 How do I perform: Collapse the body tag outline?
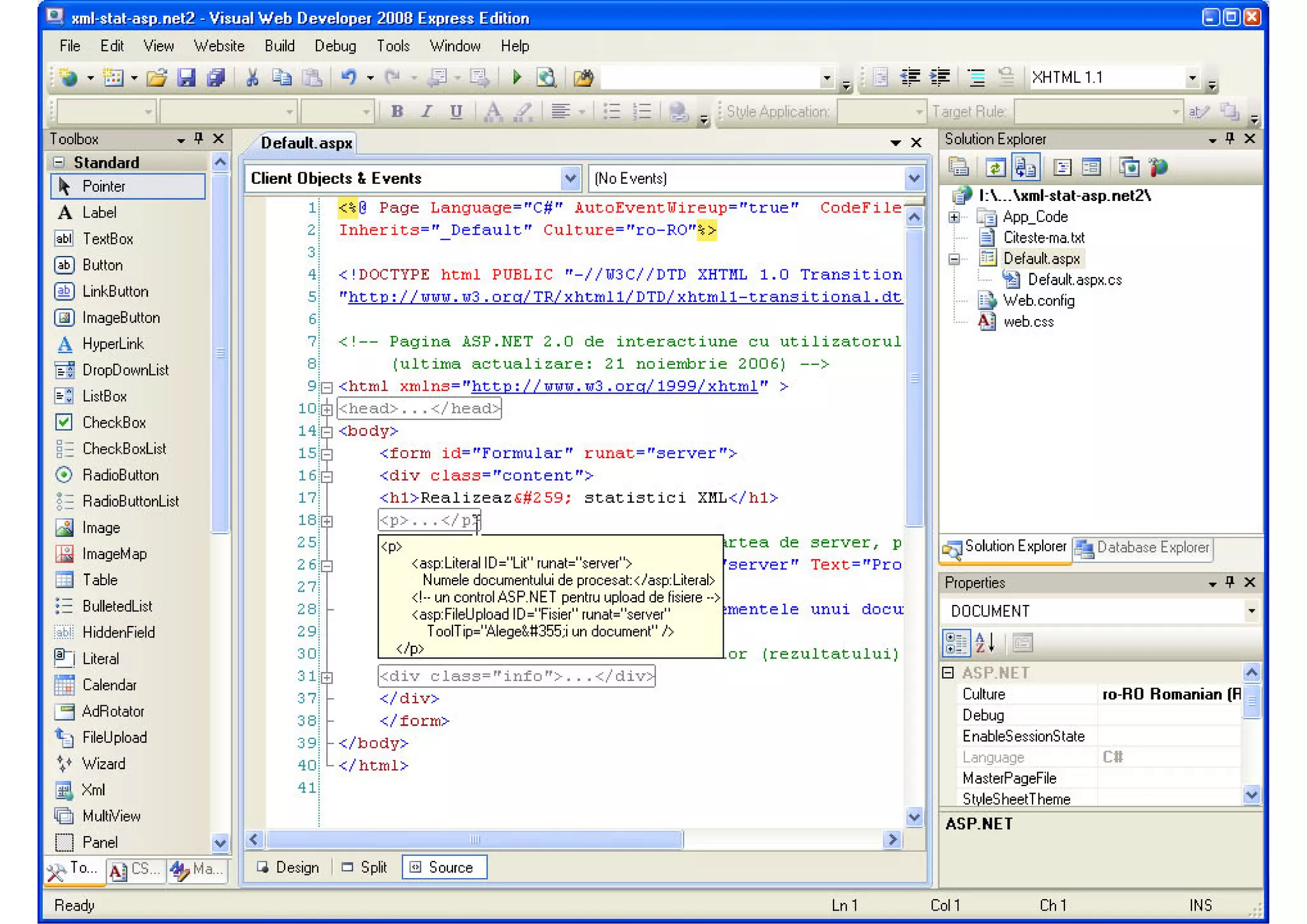click(x=327, y=432)
